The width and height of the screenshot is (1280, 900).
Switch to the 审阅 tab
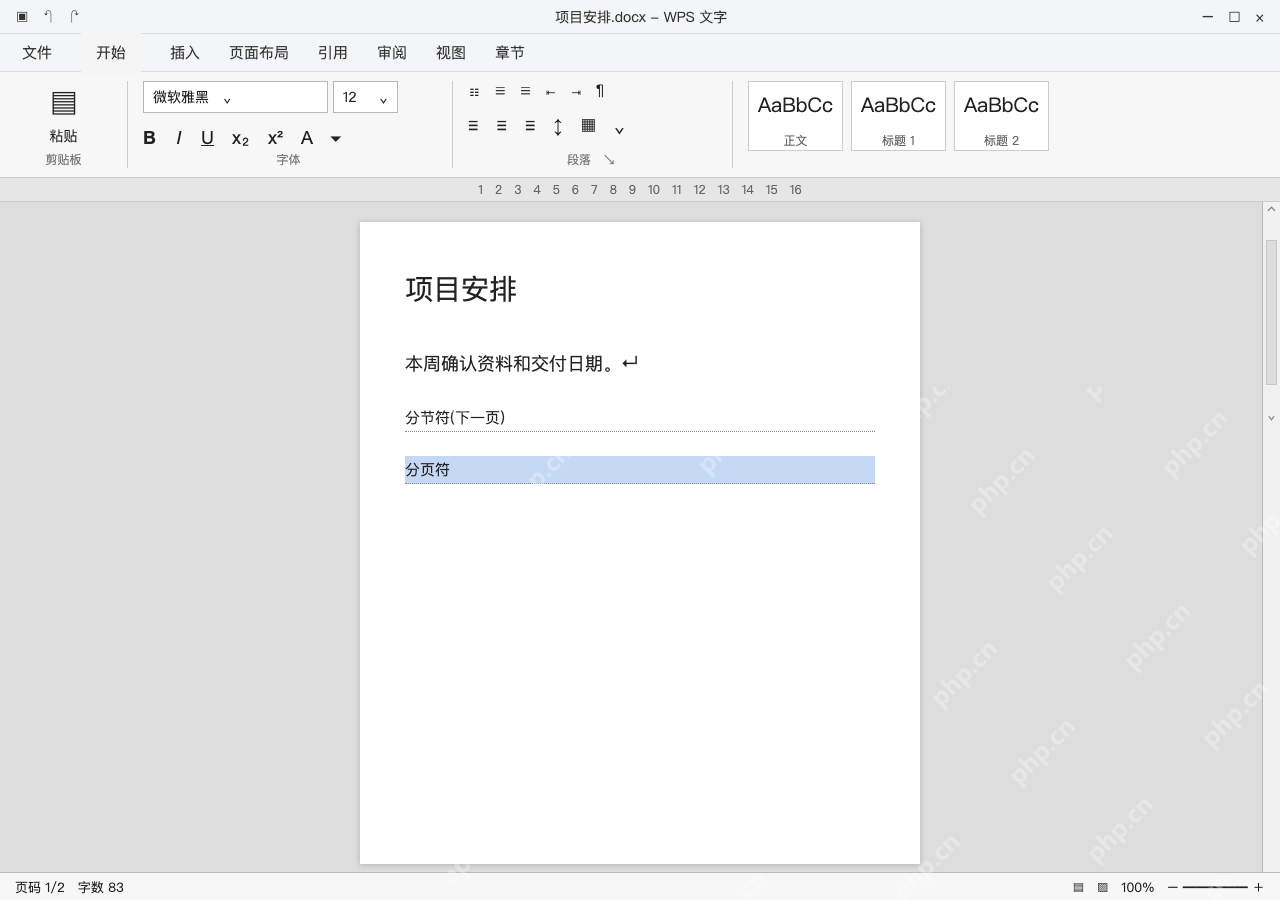(x=392, y=53)
